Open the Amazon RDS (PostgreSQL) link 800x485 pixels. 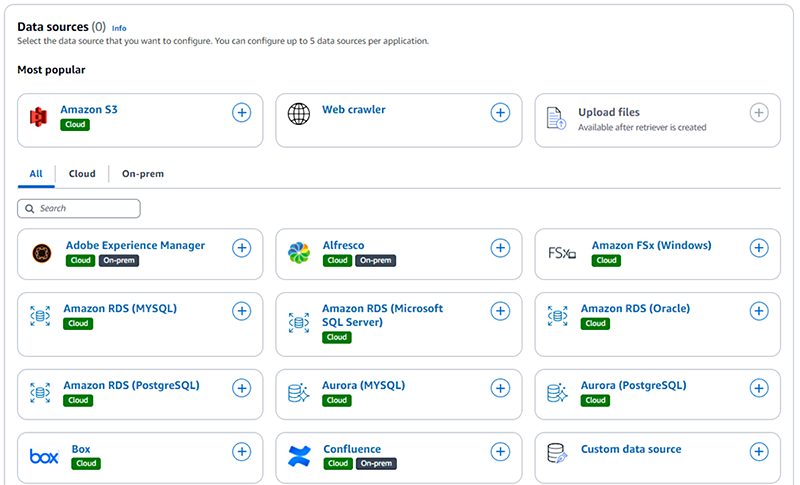click(x=131, y=386)
